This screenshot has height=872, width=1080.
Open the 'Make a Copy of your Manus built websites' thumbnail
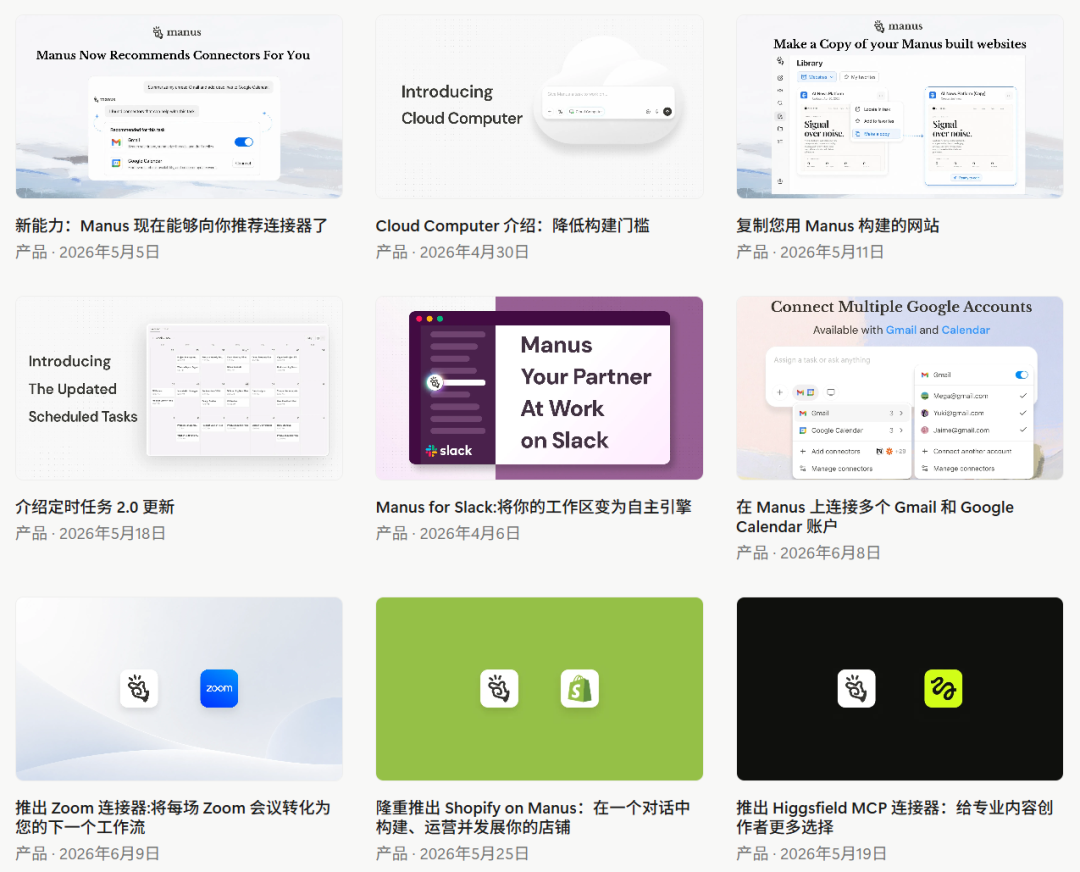tap(900, 107)
